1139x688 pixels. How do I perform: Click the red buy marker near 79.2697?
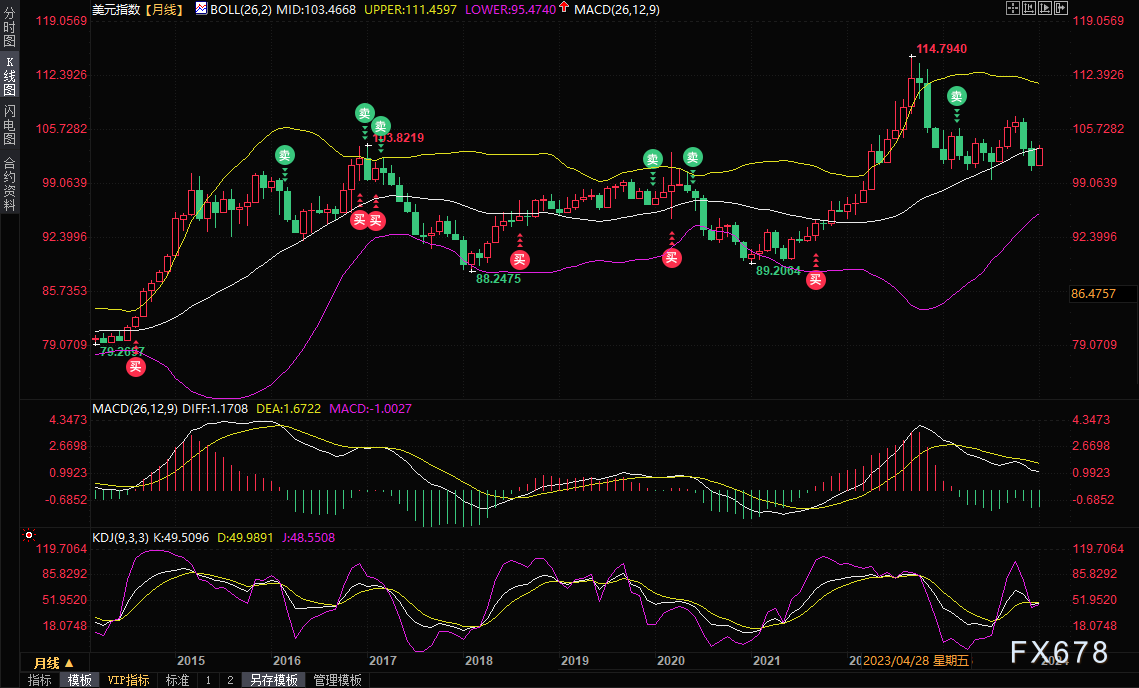pyautogui.click(x=135, y=367)
